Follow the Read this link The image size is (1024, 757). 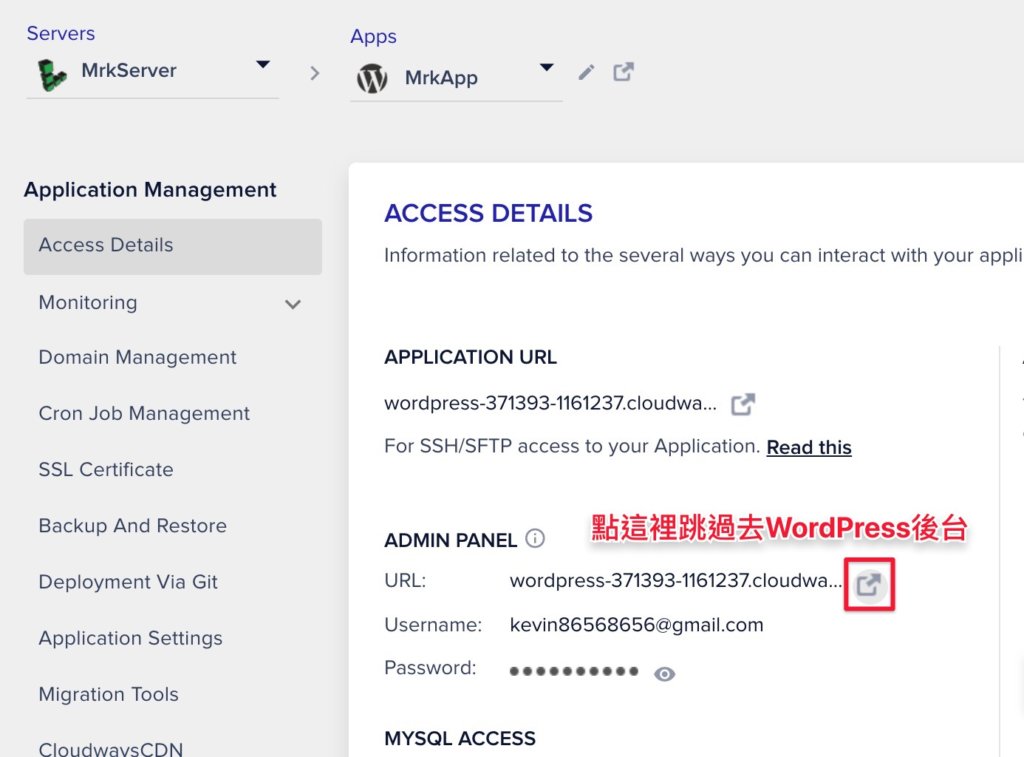[x=809, y=447]
